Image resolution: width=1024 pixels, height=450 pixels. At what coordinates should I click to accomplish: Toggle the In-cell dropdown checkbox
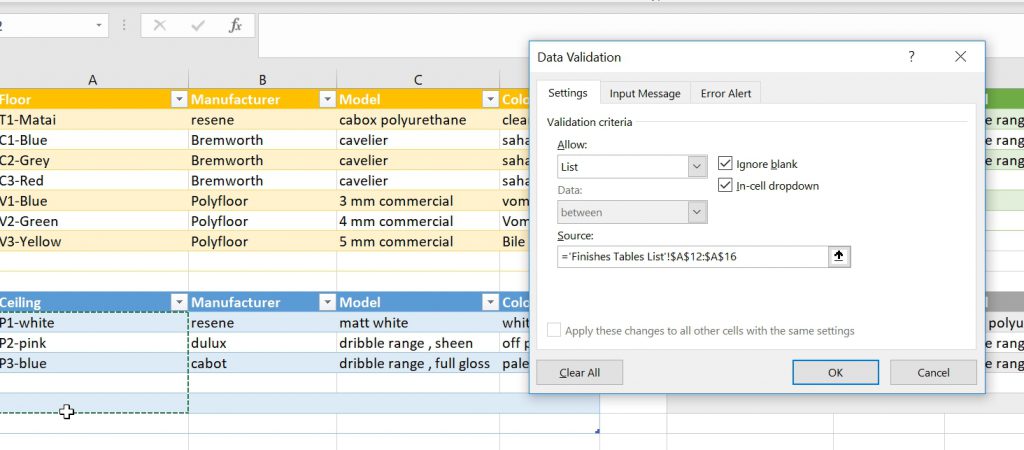726,185
